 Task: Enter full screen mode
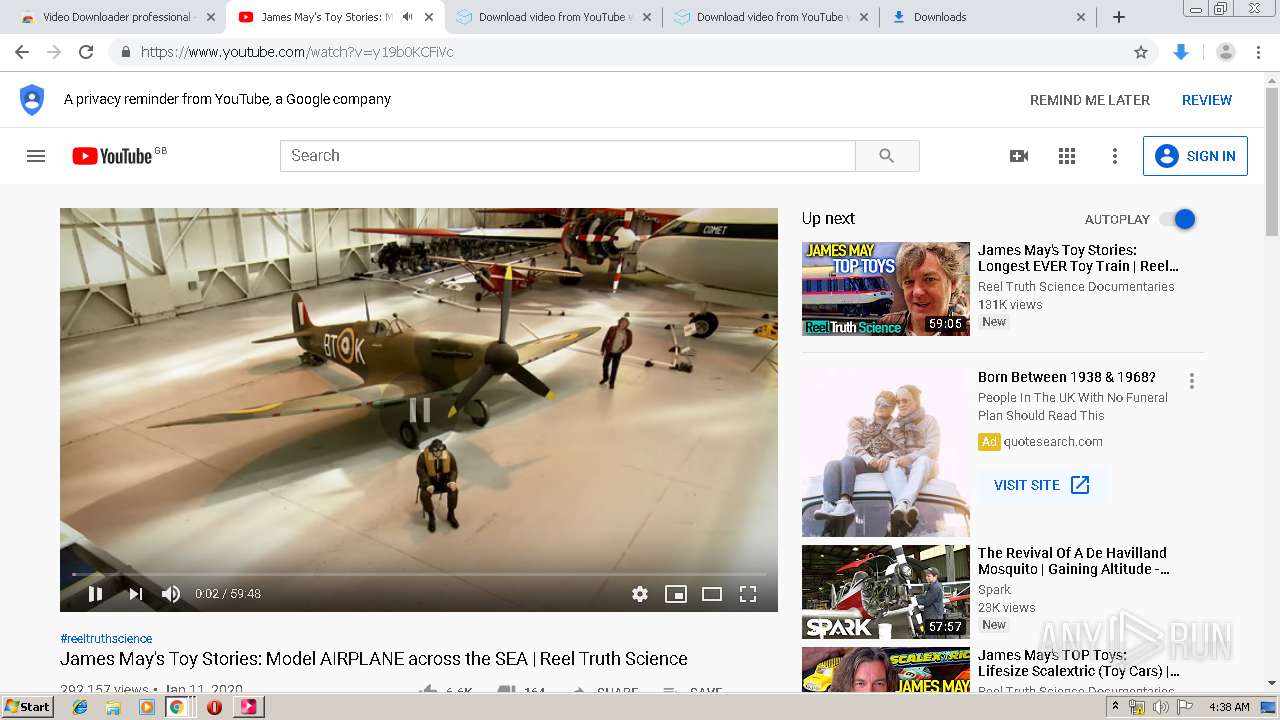coord(748,594)
